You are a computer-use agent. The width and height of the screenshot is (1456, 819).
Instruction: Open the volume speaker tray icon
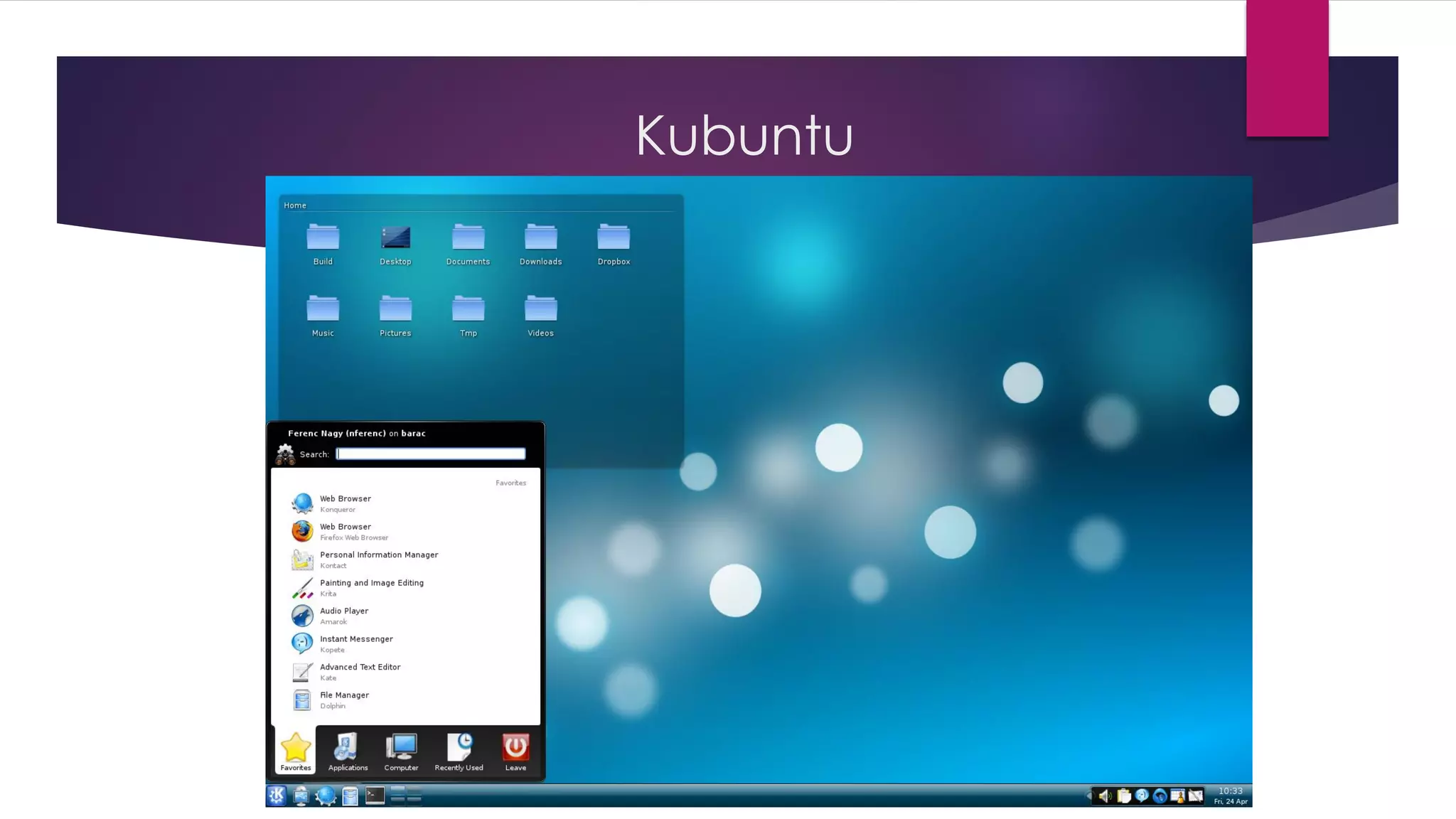point(1105,796)
